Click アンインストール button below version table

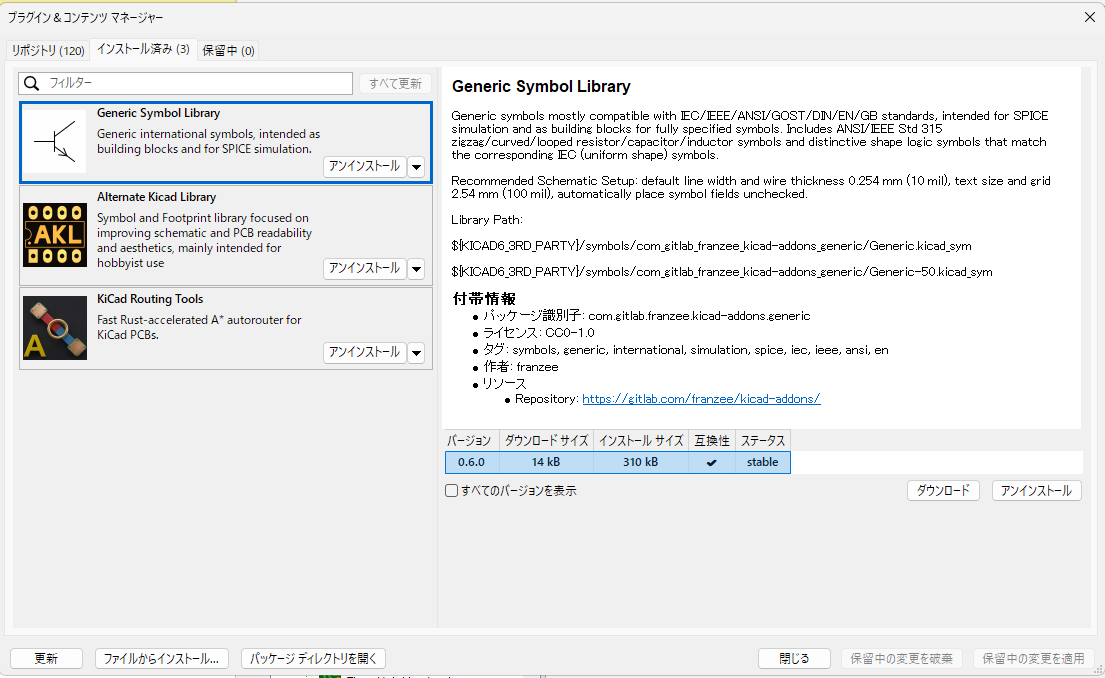point(1036,491)
